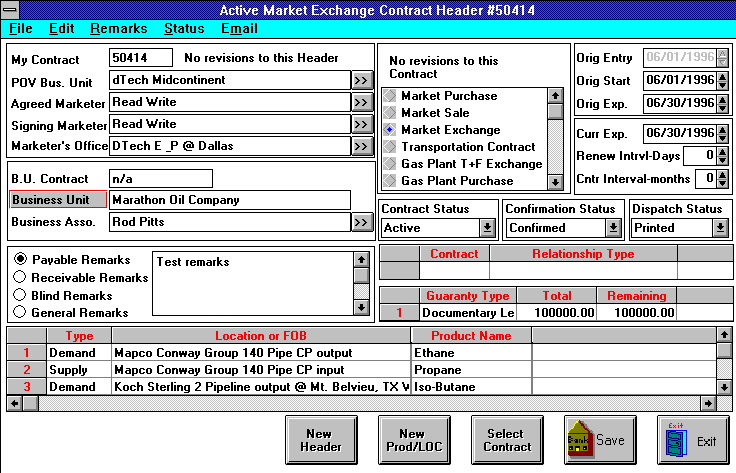
Task: Click product grid scroll down arrow
Action: point(724,387)
